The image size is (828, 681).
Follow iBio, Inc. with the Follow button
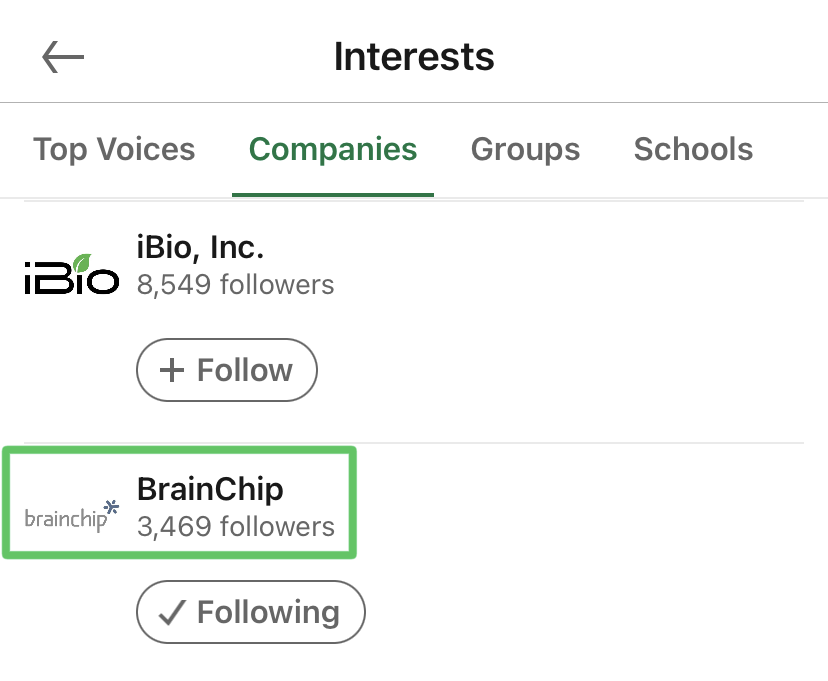(x=227, y=370)
